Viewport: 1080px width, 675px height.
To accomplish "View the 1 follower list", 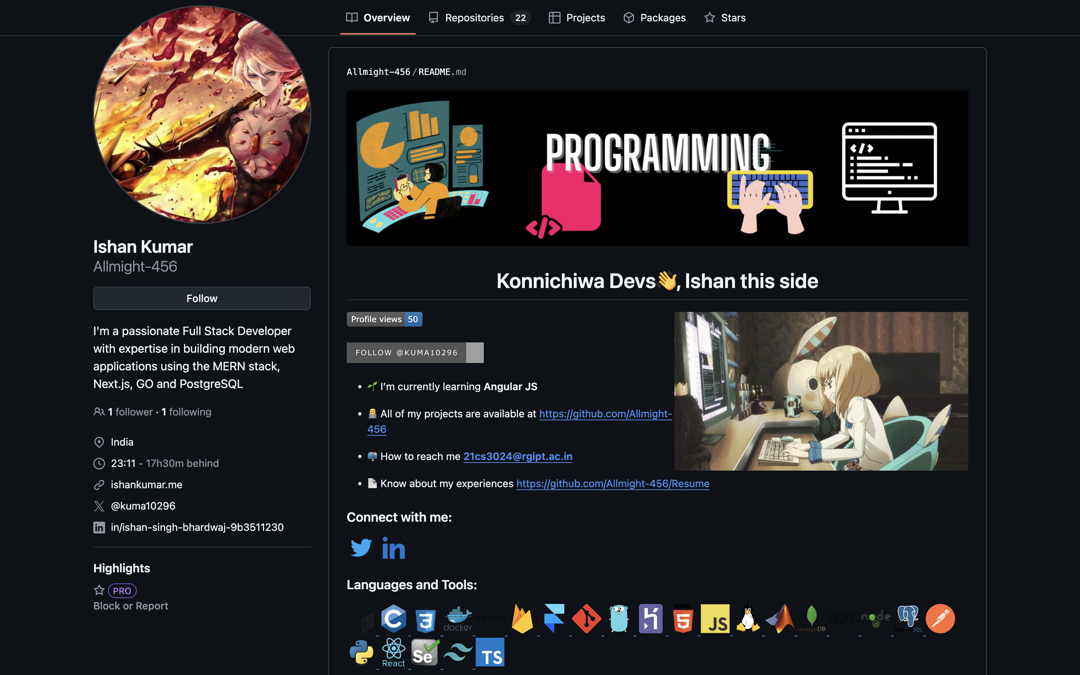I will pyautogui.click(x=130, y=412).
